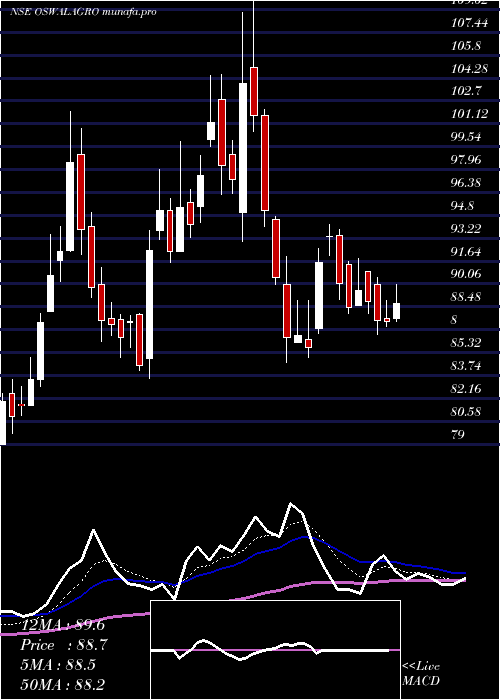500x700 pixels.
Task: Click the NSE OSWALAGRO munafa.pro title text
Action: (x=83, y=12)
